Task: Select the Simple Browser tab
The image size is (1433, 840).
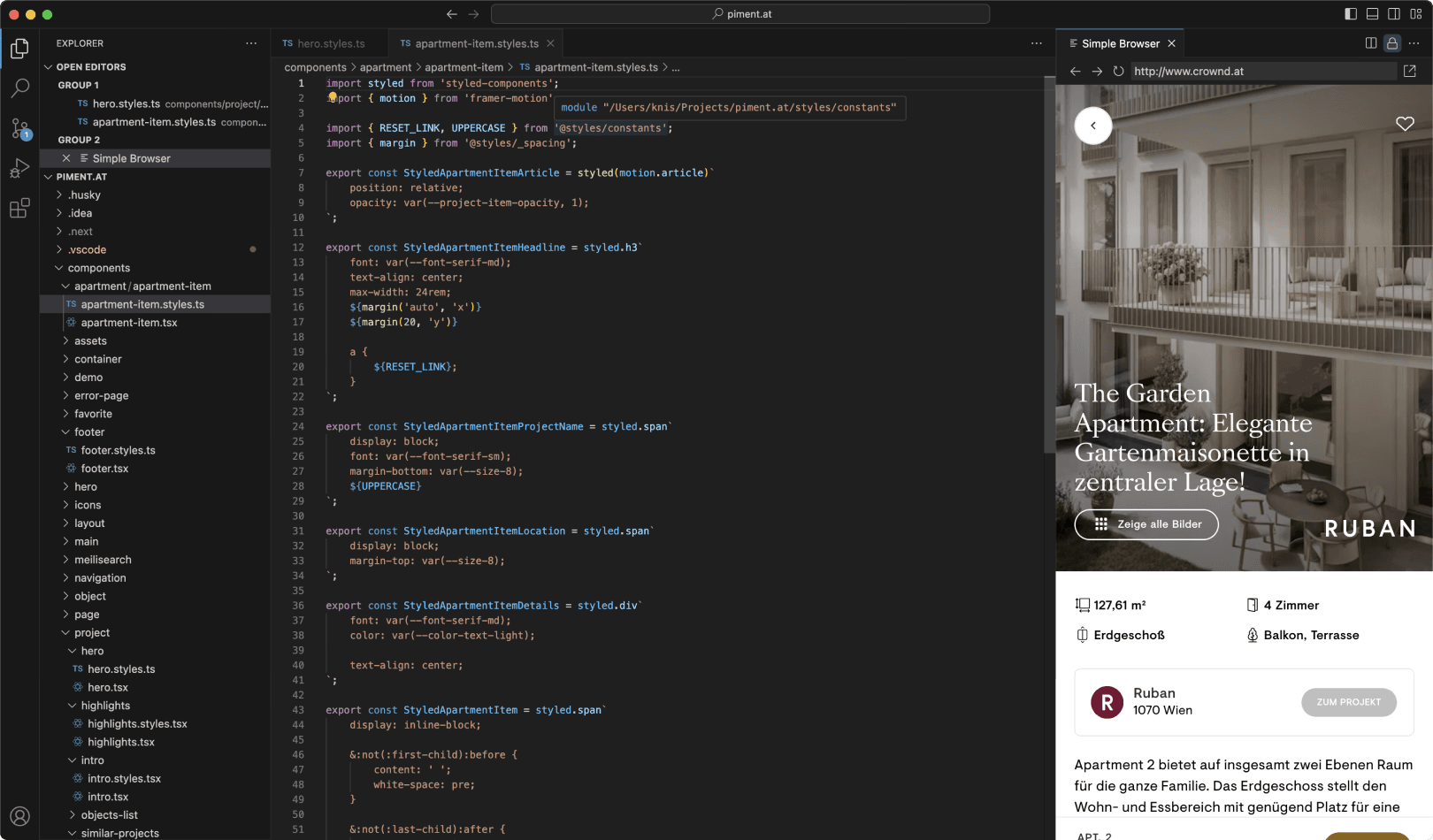Action: coord(1120,42)
